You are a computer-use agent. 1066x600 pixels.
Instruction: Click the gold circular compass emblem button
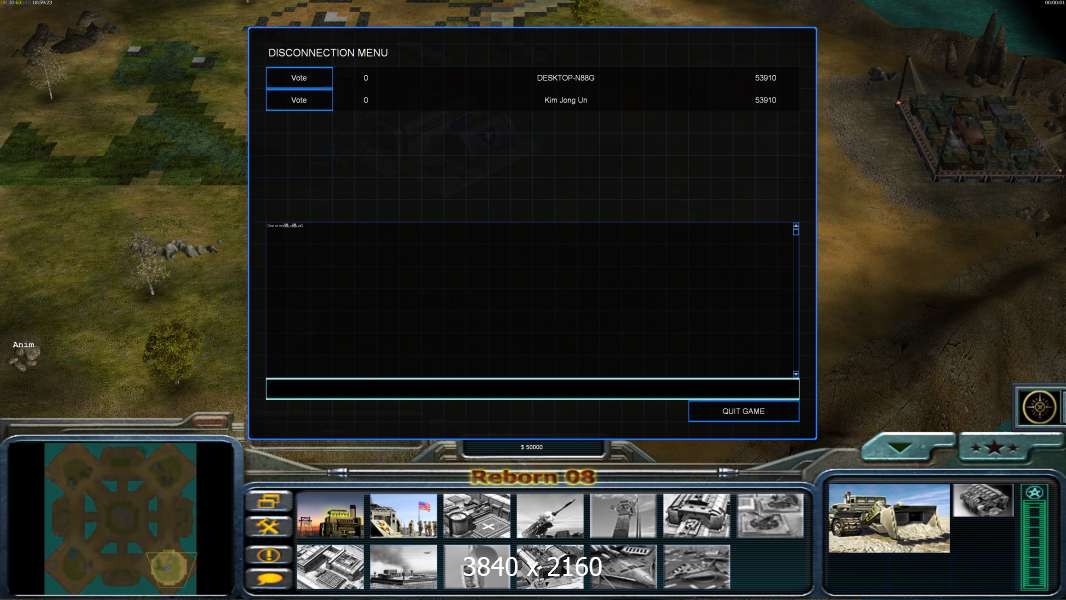tap(1039, 406)
